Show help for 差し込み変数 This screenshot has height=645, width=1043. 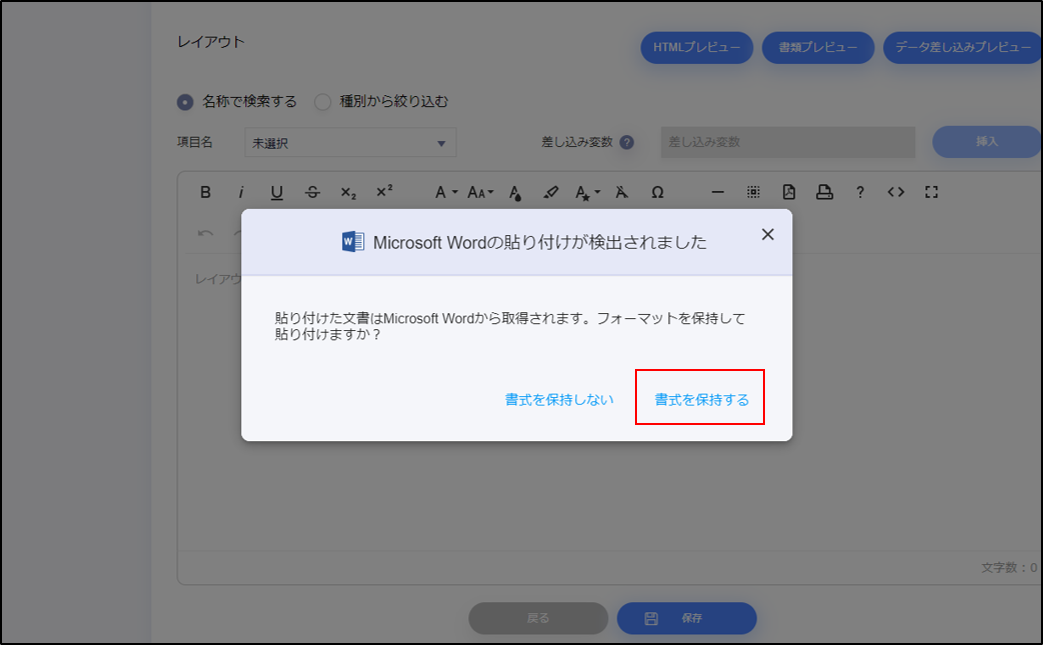click(627, 142)
